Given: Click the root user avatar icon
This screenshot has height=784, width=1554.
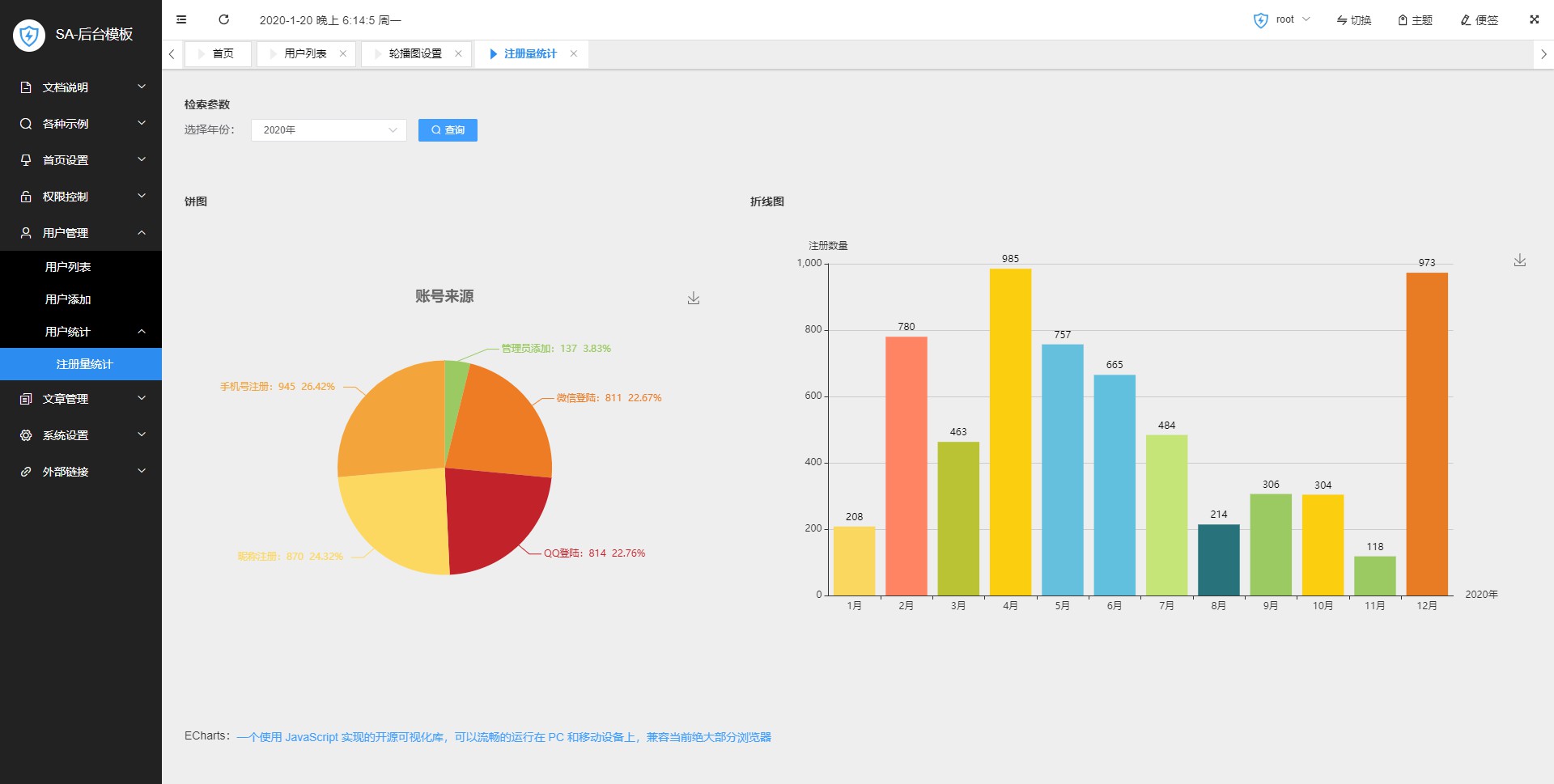Looking at the screenshot, I should [x=1262, y=19].
